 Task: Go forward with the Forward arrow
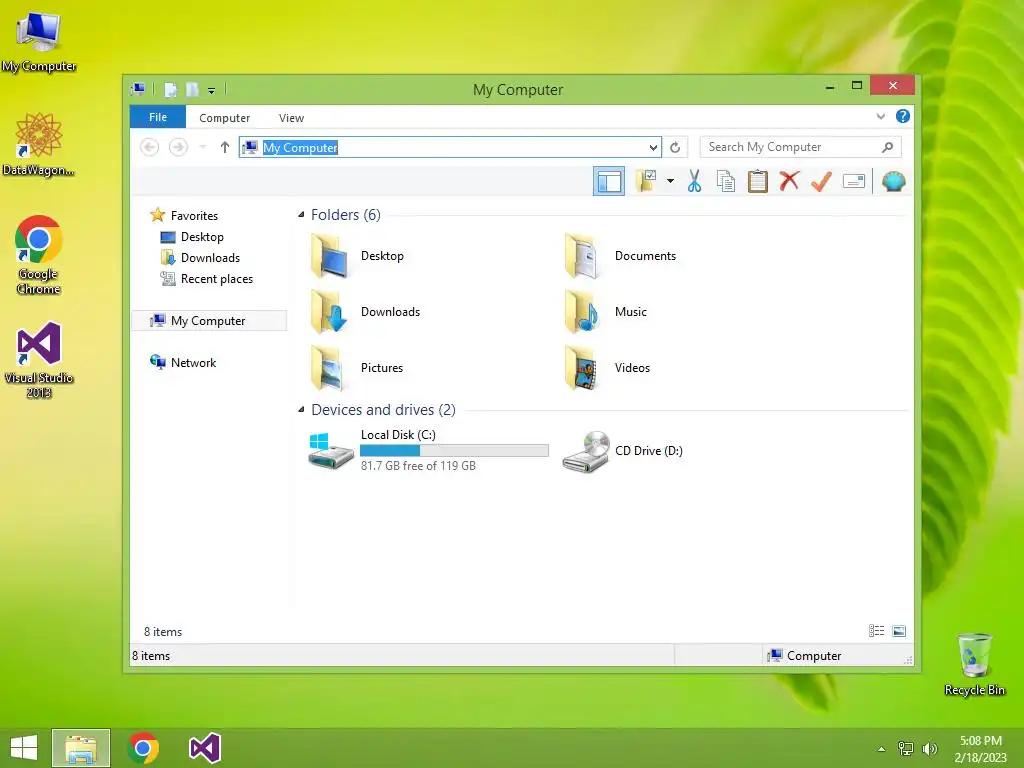[x=178, y=147]
